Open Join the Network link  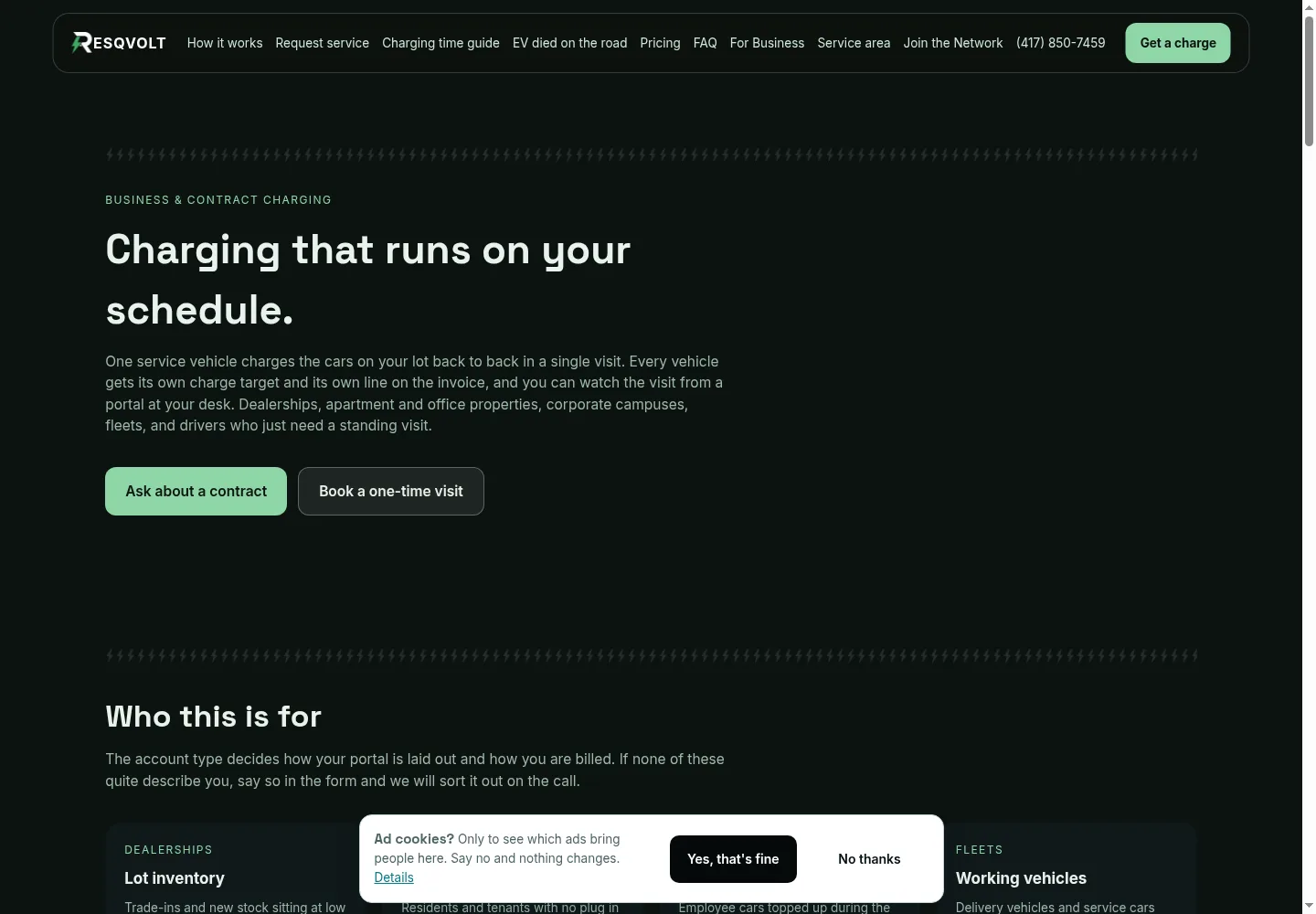point(953,43)
